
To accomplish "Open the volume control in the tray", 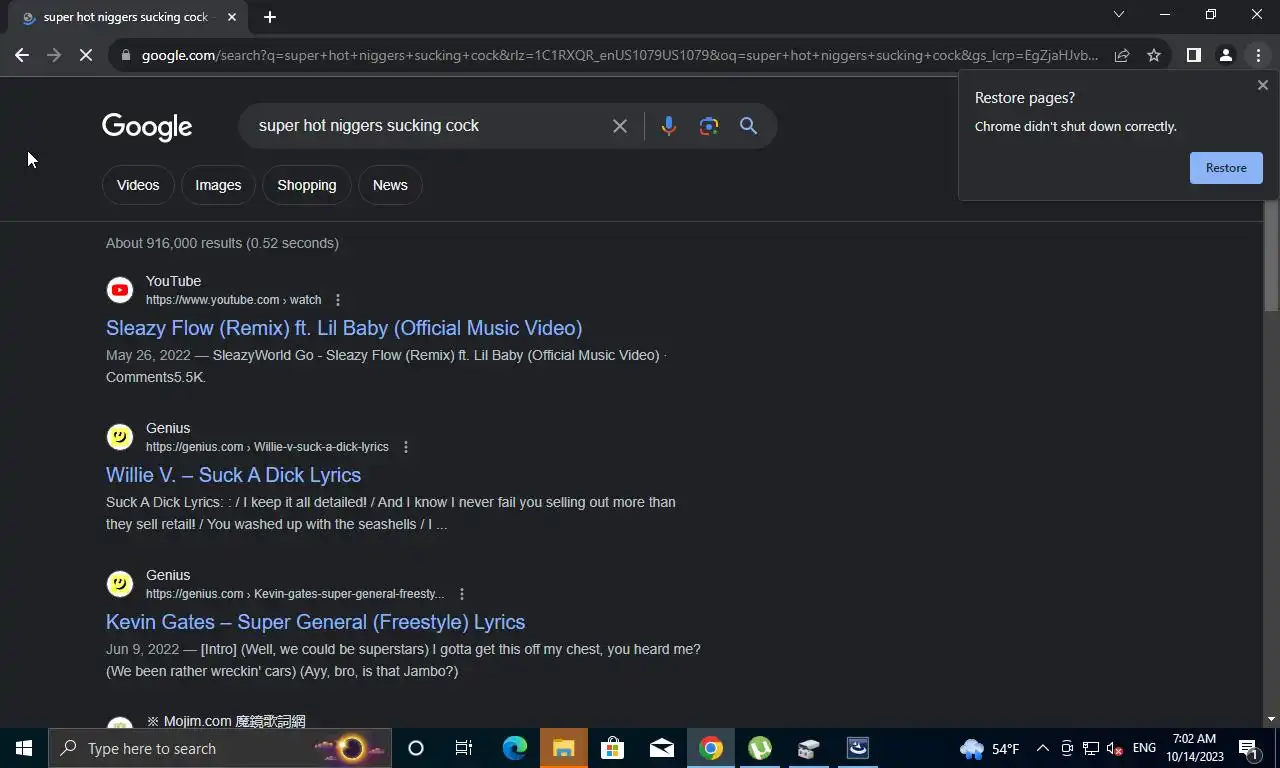I will [1114, 748].
